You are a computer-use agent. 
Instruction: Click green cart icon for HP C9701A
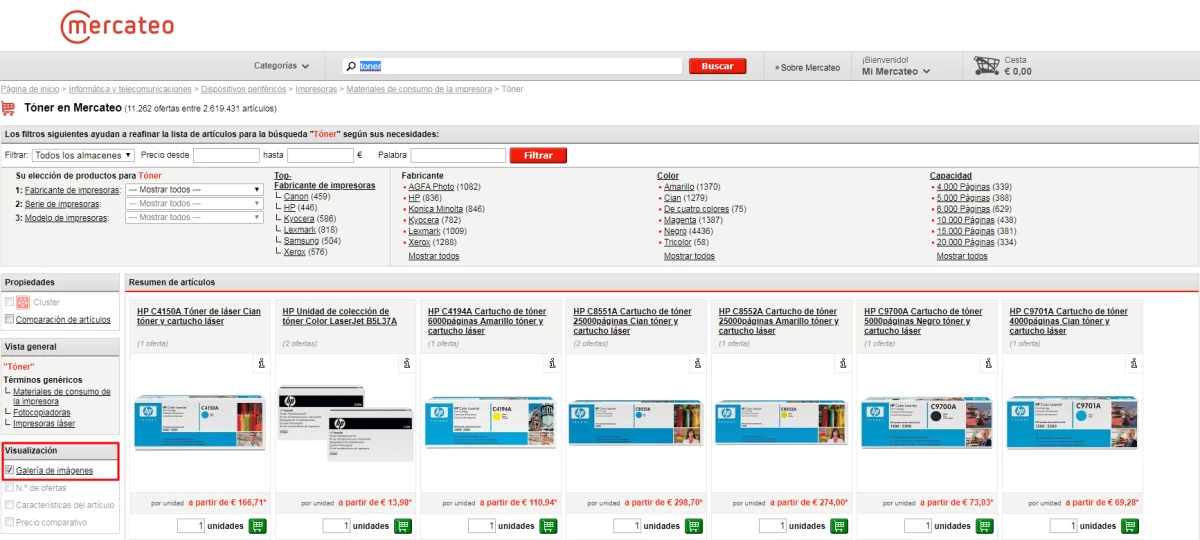click(x=1130, y=526)
